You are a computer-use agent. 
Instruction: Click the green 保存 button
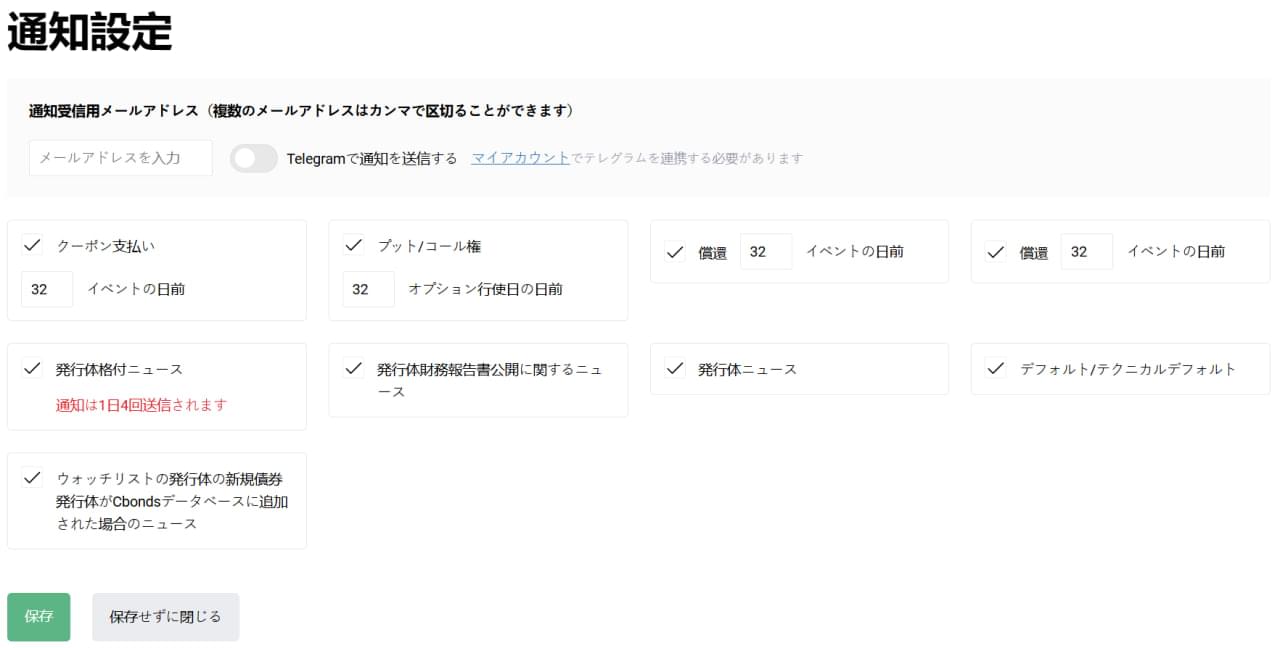pos(38,616)
